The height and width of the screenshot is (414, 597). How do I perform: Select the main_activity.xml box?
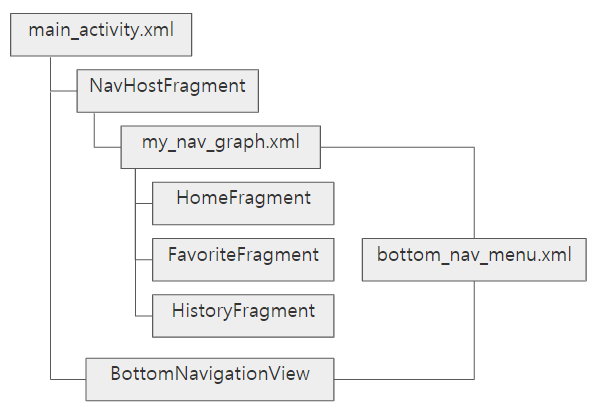(x=101, y=35)
